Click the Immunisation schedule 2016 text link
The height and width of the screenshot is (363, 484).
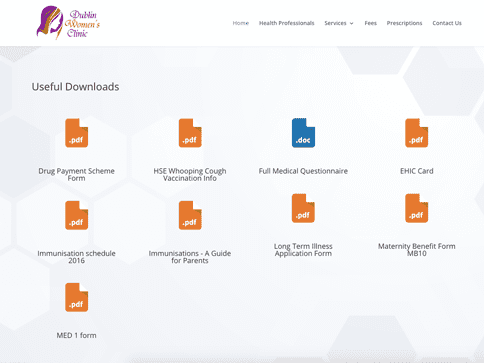[76, 257]
